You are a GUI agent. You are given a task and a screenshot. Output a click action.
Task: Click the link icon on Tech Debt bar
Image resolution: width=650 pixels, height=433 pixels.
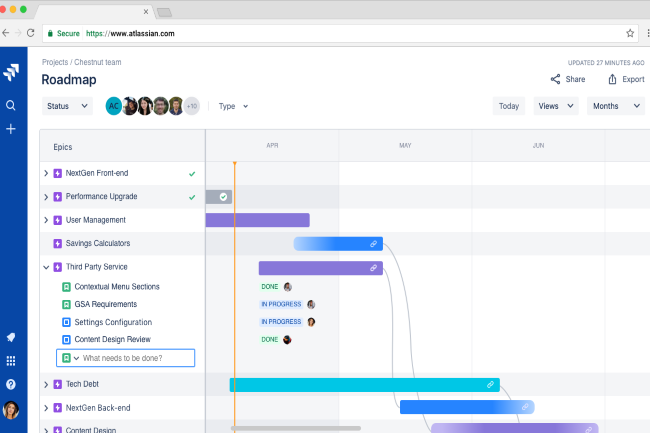tap(490, 385)
